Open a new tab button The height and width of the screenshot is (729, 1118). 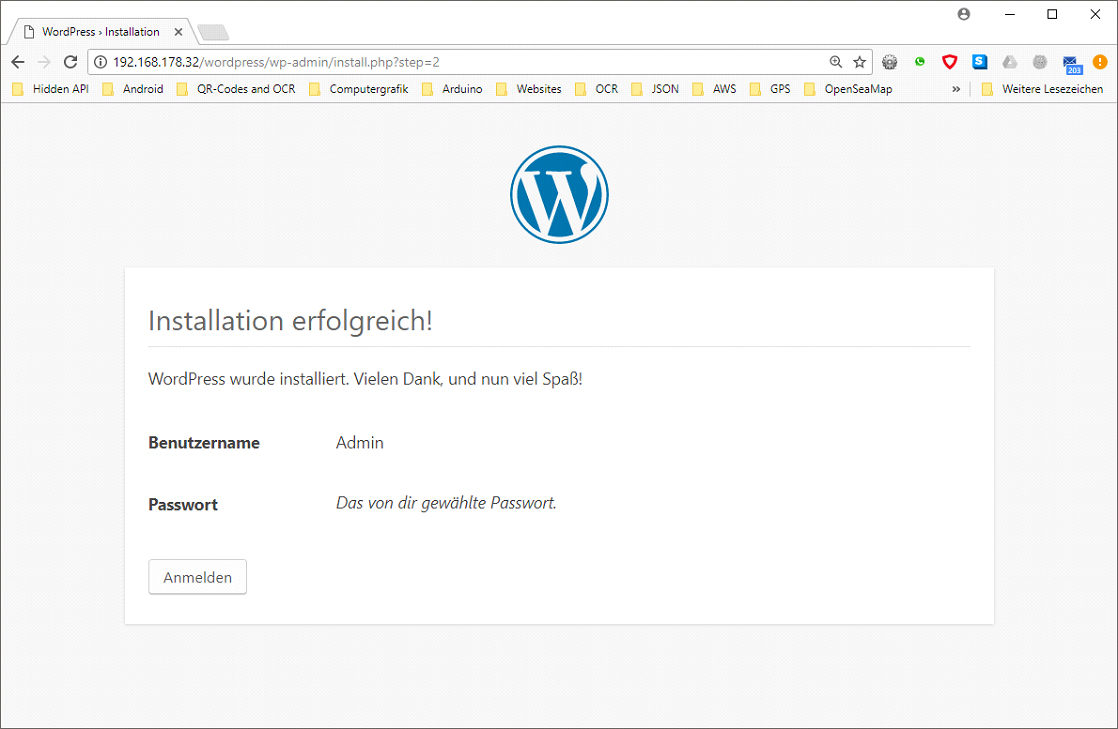213,32
